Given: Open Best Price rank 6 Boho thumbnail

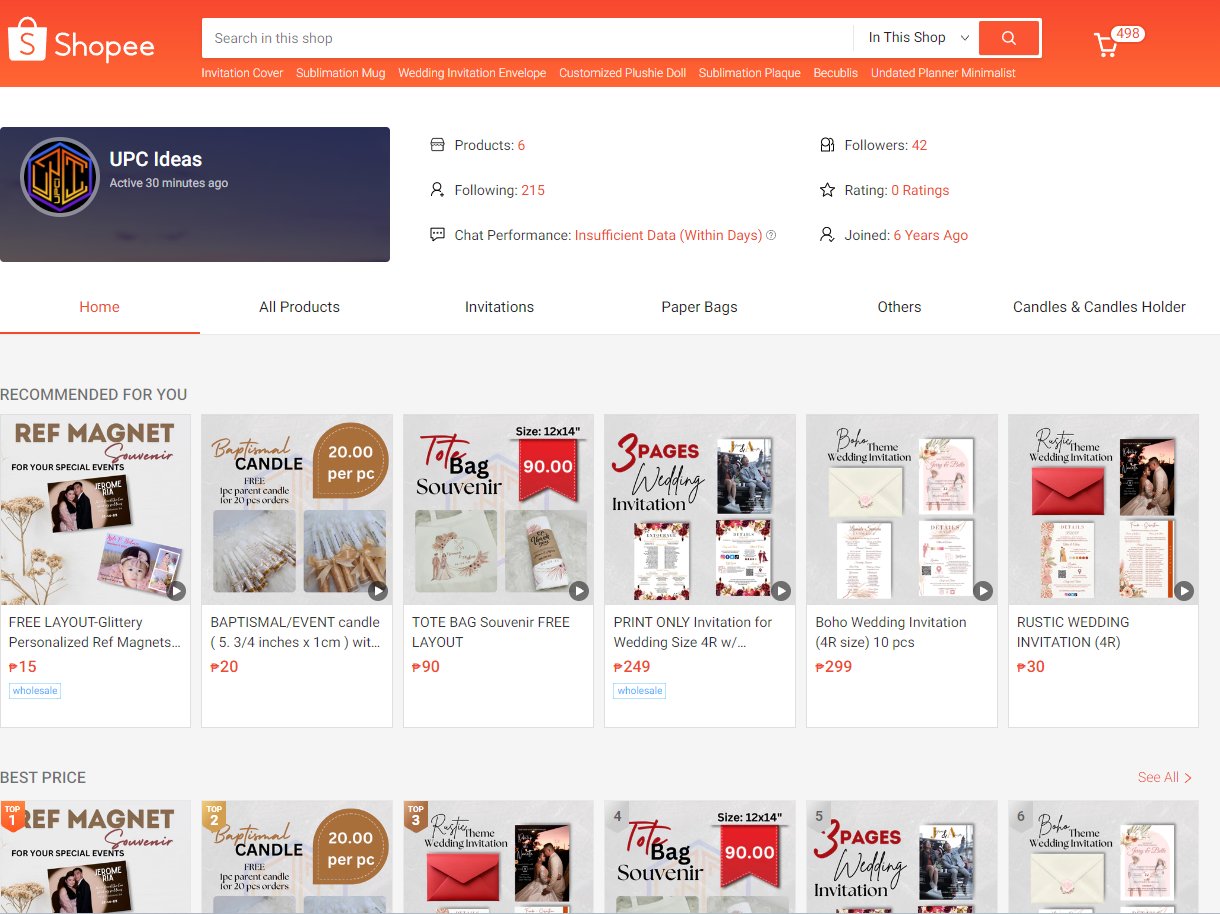Looking at the screenshot, I should [x=1104, y=856].
